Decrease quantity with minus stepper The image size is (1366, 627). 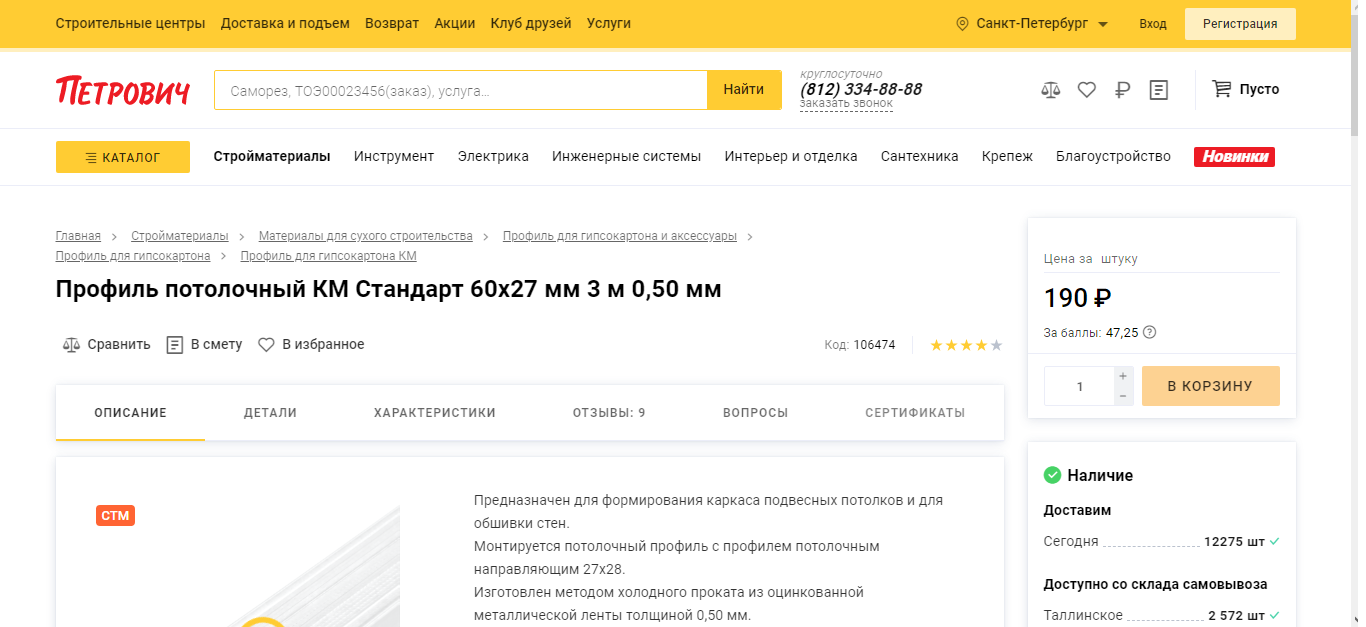[1123, 396]
